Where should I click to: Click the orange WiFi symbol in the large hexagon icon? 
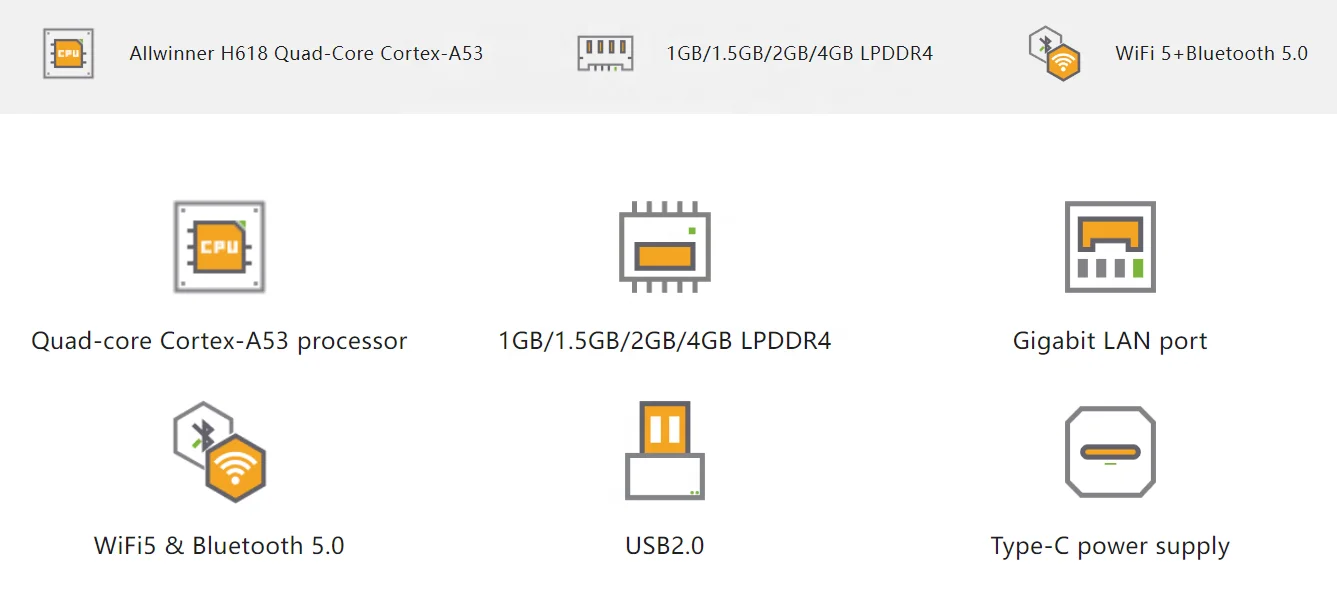click(235, 467)
